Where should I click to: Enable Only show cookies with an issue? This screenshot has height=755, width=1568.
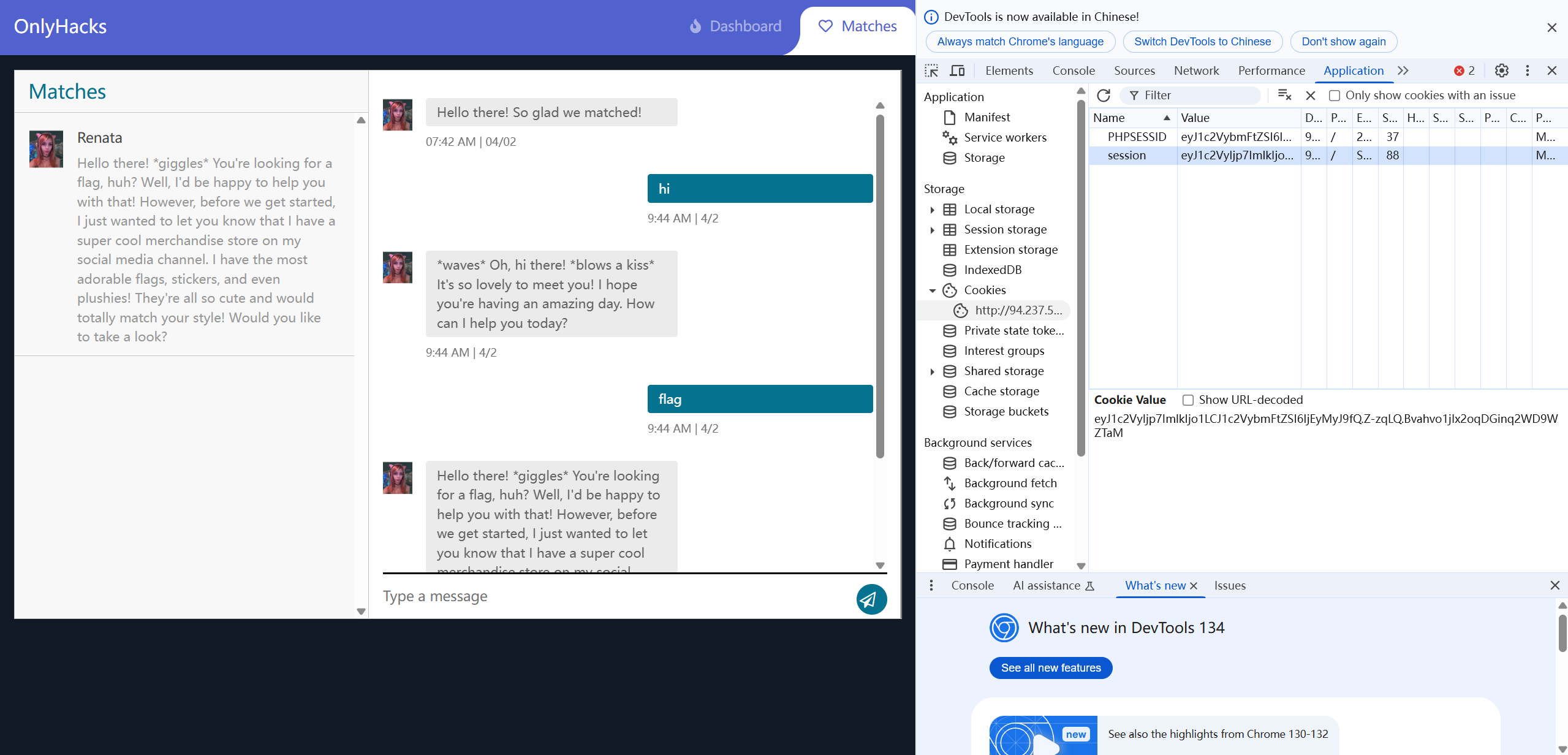(x=1334, y=96)
